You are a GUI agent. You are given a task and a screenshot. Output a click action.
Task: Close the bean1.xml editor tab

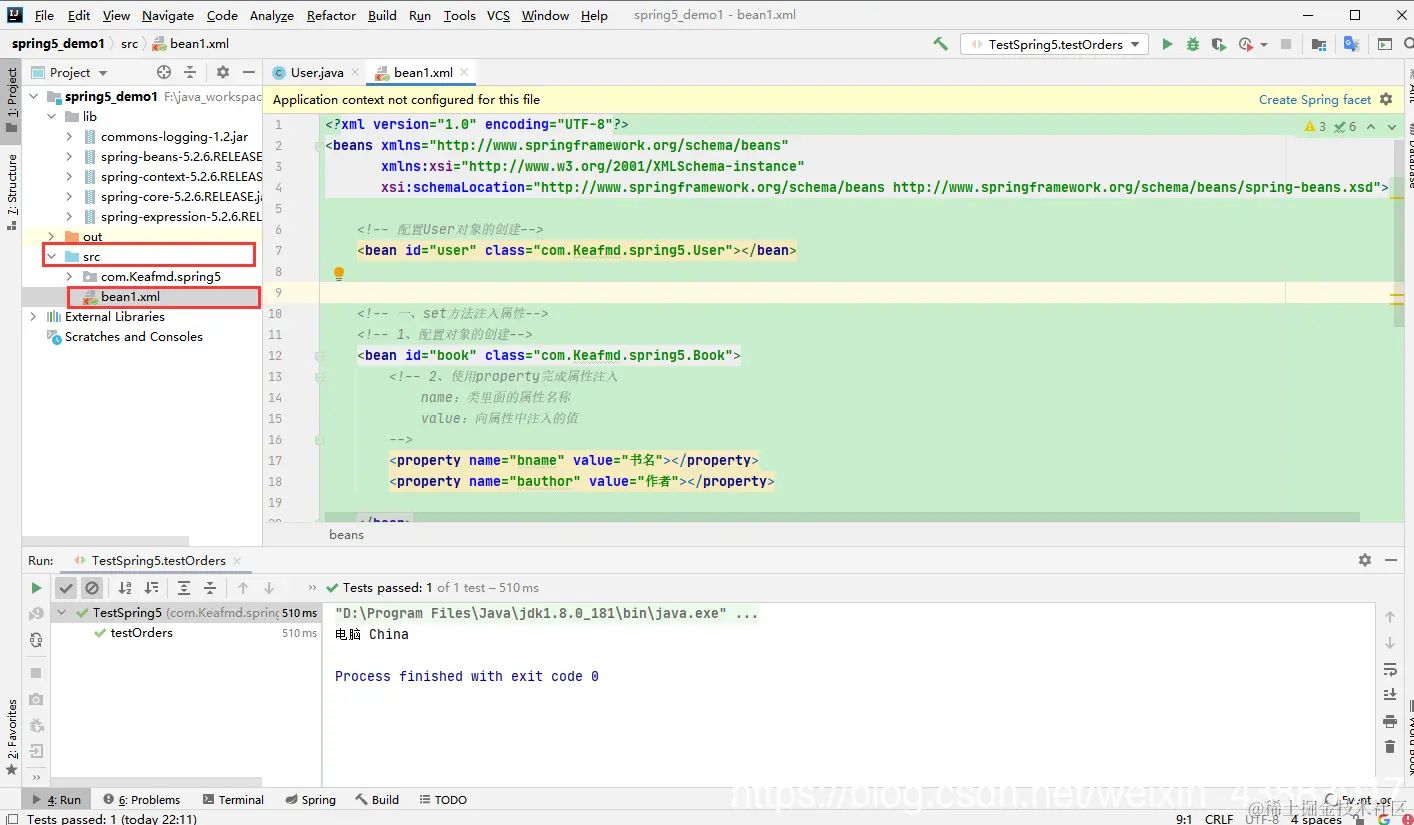[464, 73]
